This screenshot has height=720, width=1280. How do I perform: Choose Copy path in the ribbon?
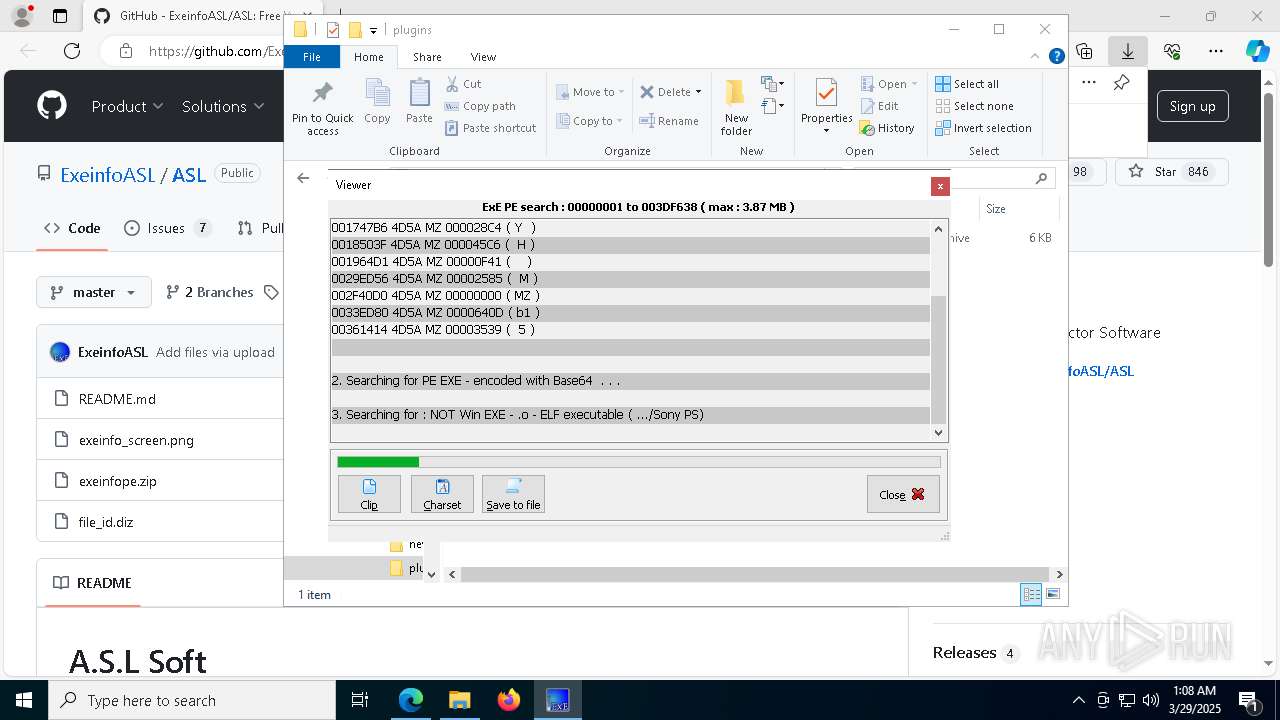(x=481, y=106)
